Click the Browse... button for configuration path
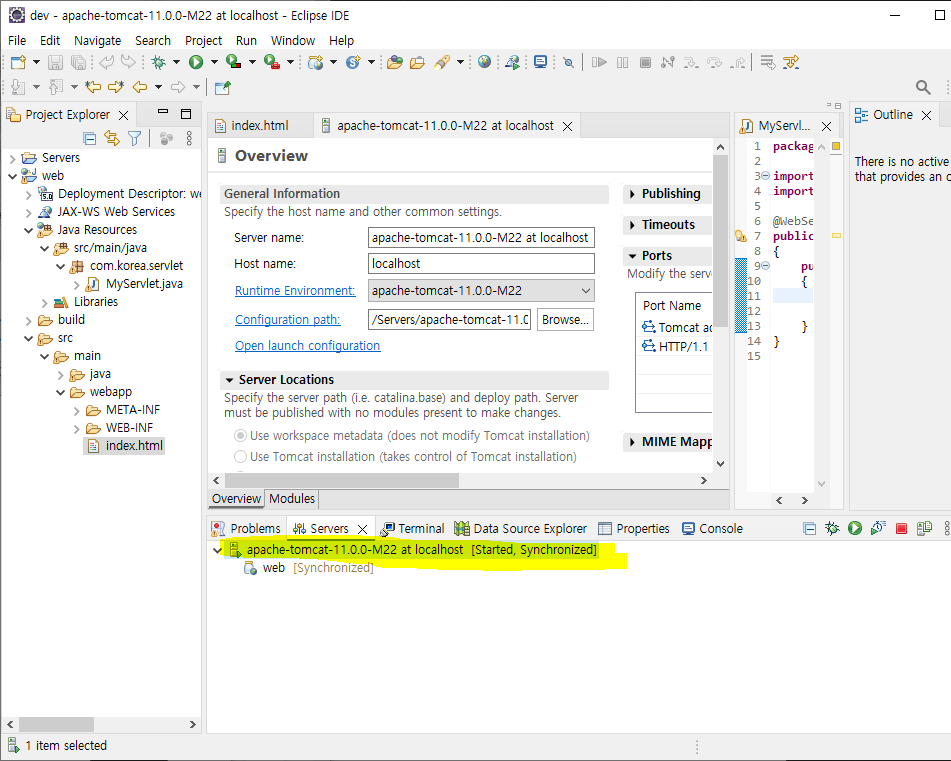This screenshot has height=761, width=951. (x=565, y=320)
